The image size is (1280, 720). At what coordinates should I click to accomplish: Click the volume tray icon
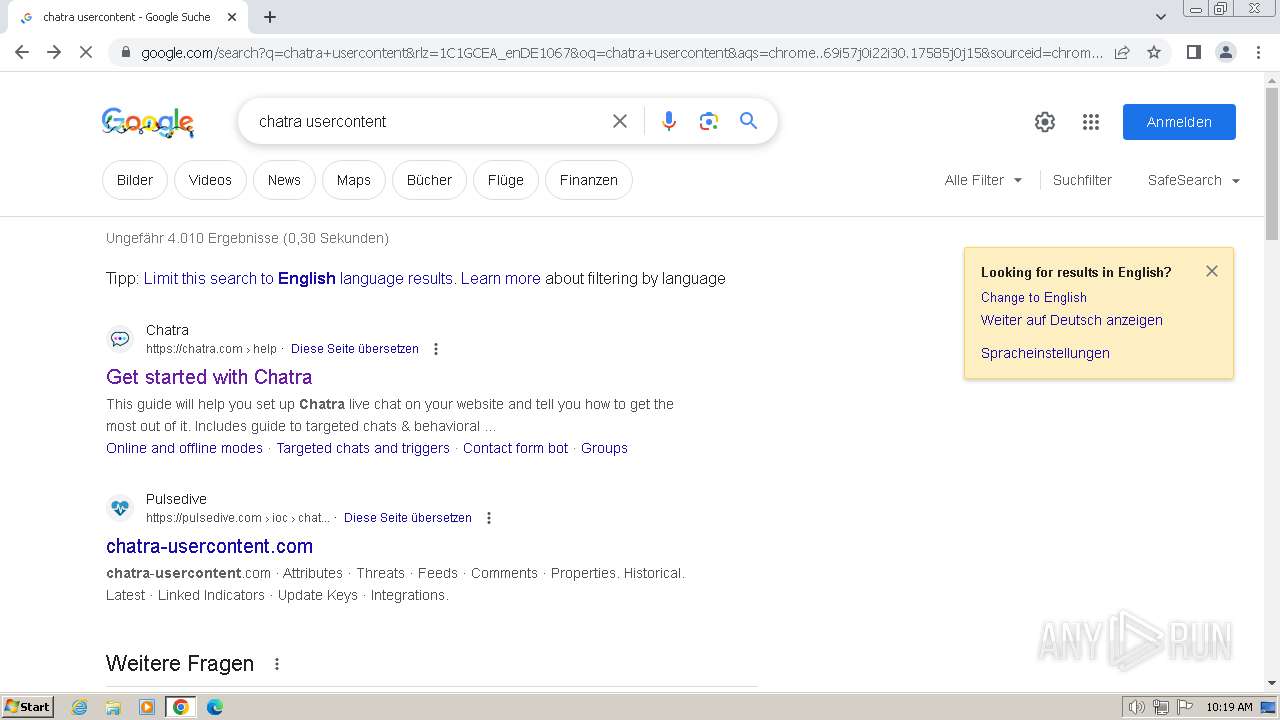point(1136,707)
